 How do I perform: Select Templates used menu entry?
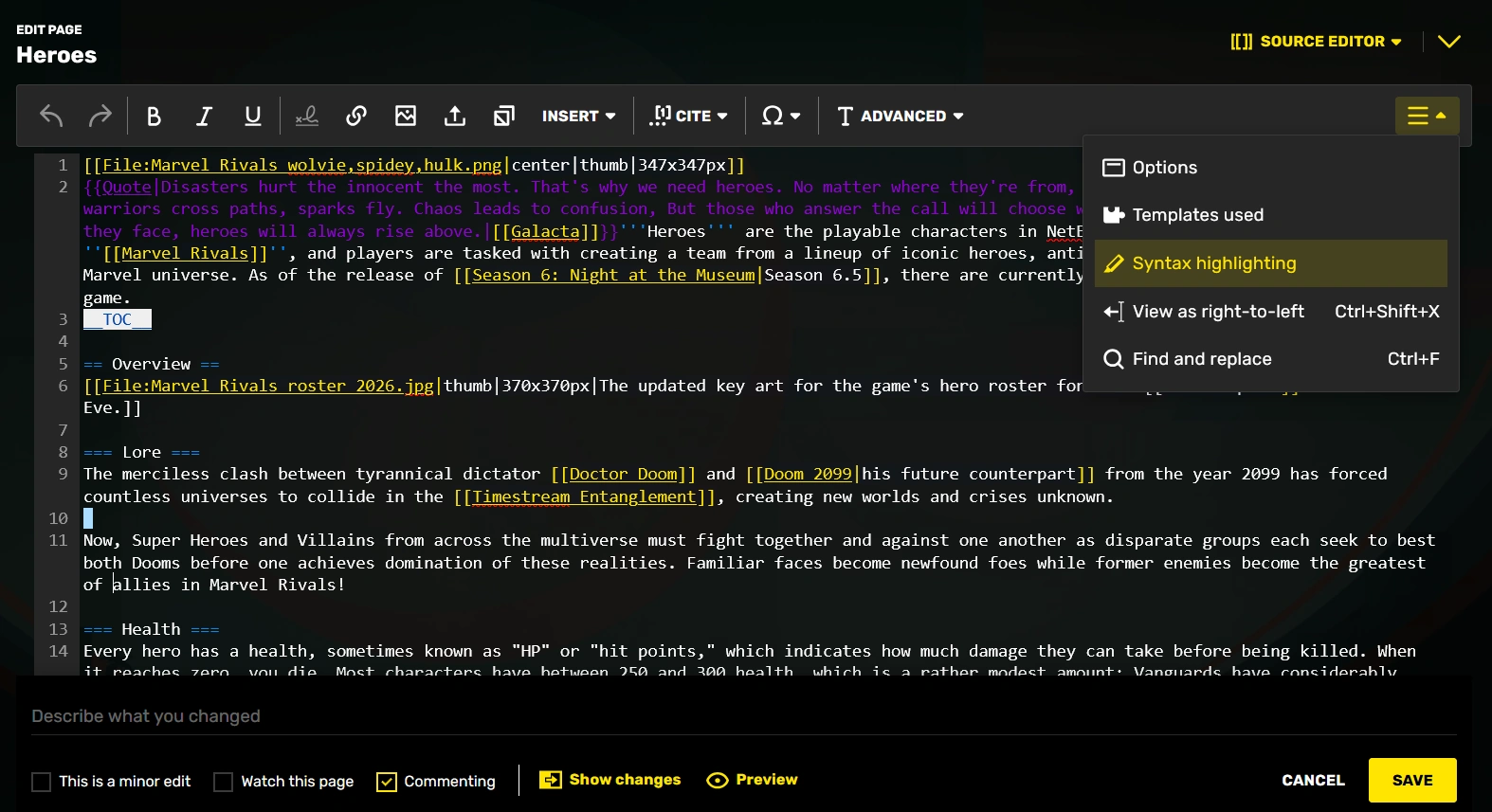[x=1270, y=215]
